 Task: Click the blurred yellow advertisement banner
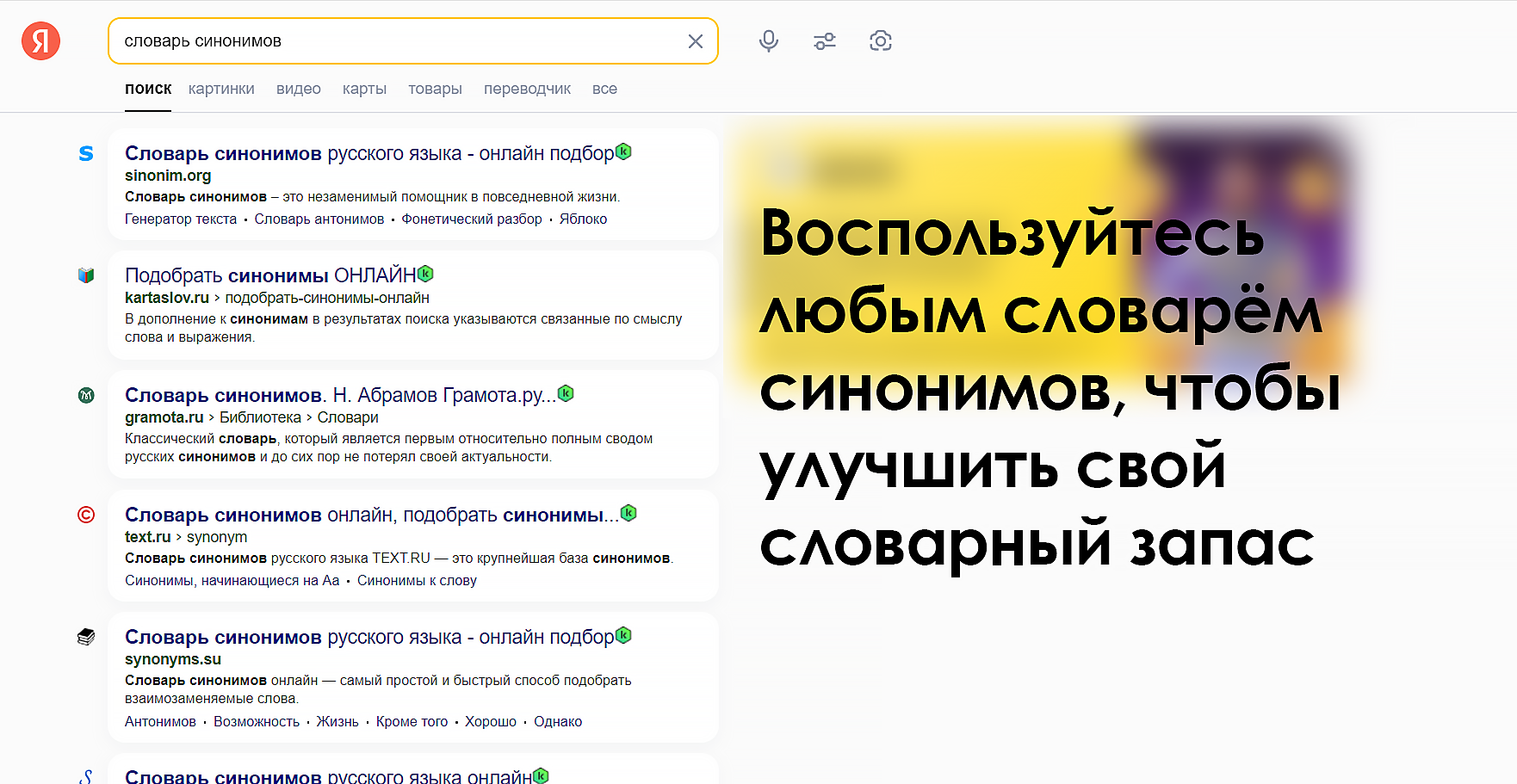[1042, 258]
